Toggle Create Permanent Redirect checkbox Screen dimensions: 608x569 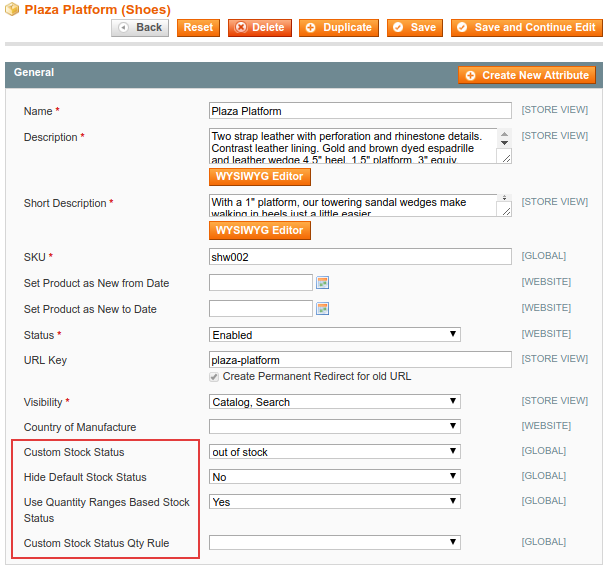pyautogui.click(x=215, y=377)
